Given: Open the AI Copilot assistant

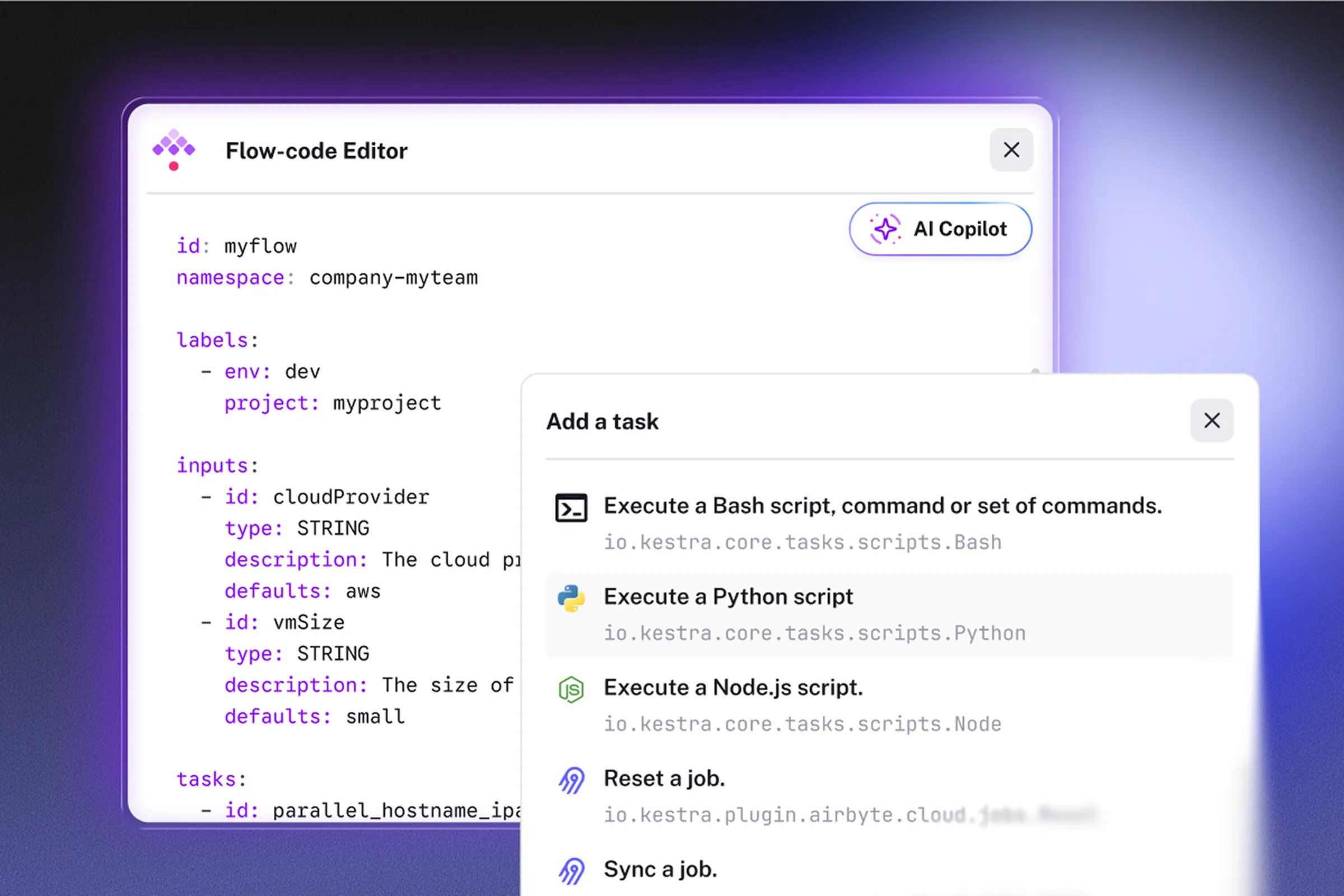Looking at the screenshot, I should pyautogui.click(x=940, y=228).
